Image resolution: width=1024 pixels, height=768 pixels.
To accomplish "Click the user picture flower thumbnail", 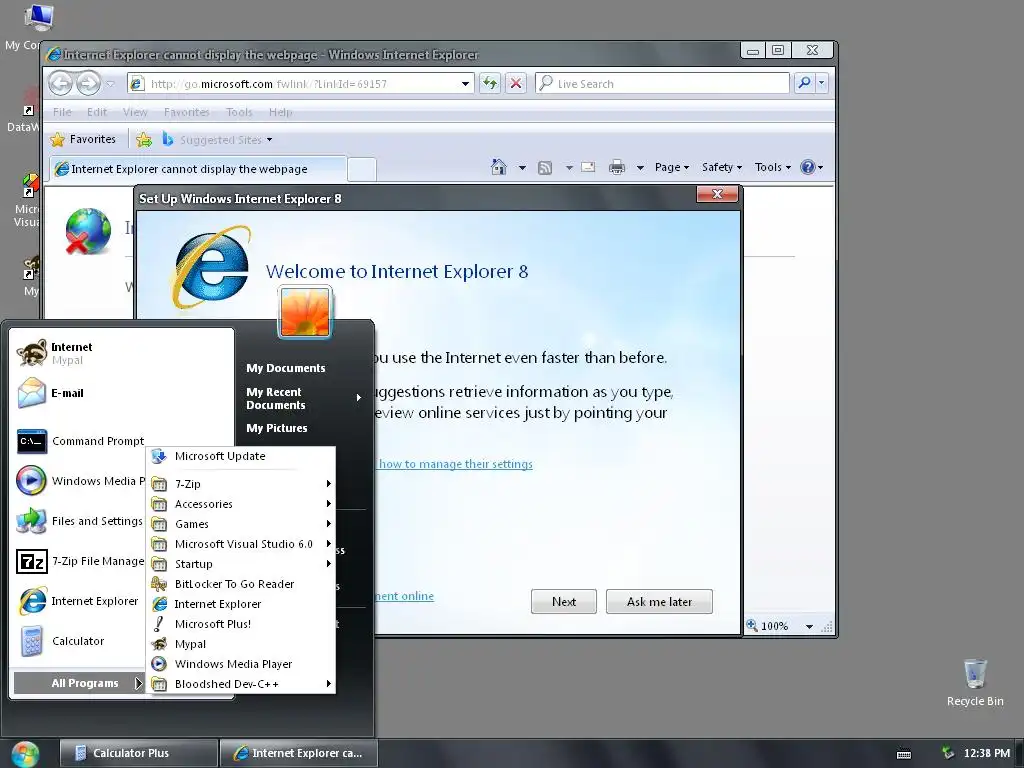I will [305, 312].
